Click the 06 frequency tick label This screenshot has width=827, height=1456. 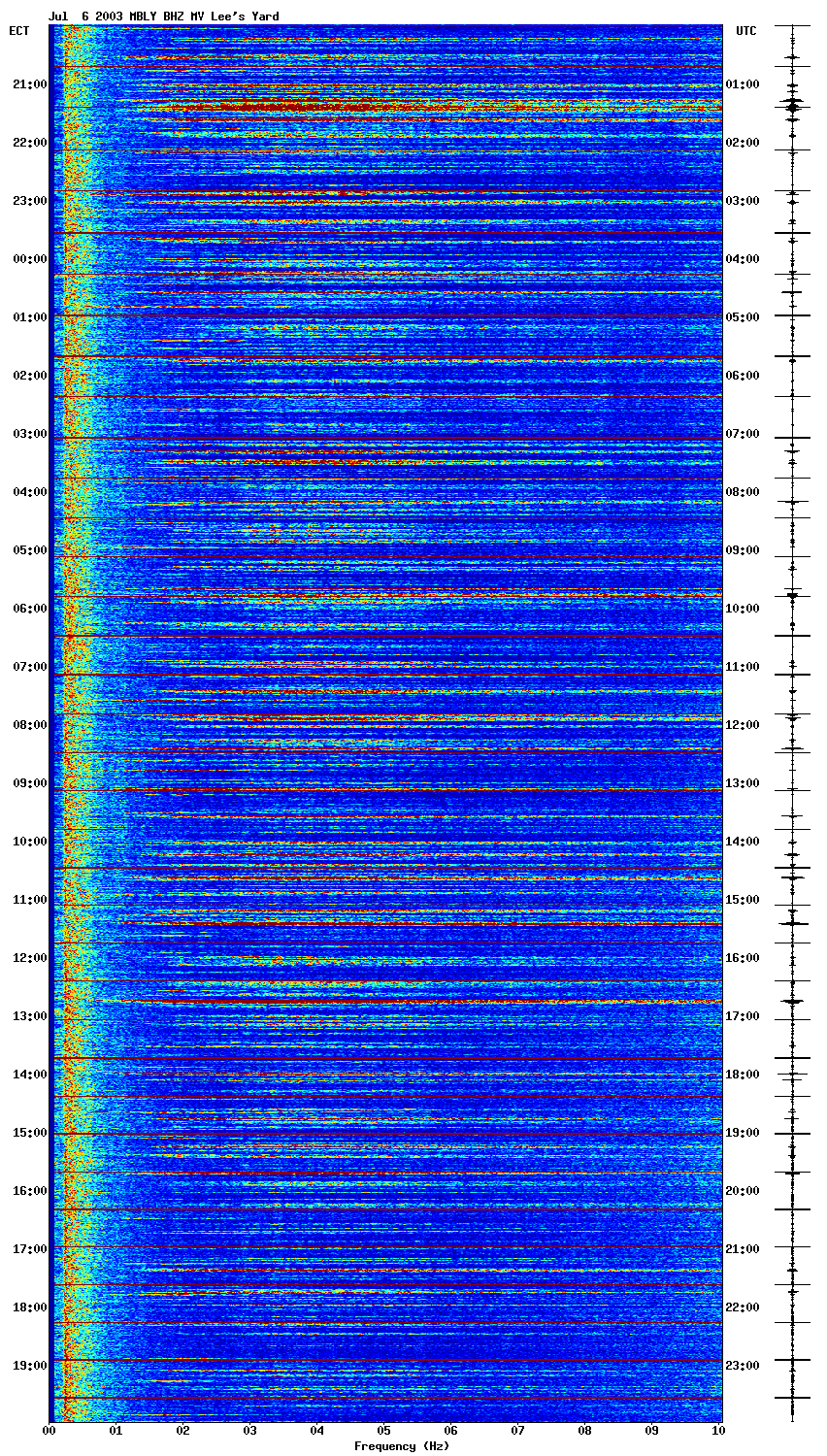click(451, 1430)
